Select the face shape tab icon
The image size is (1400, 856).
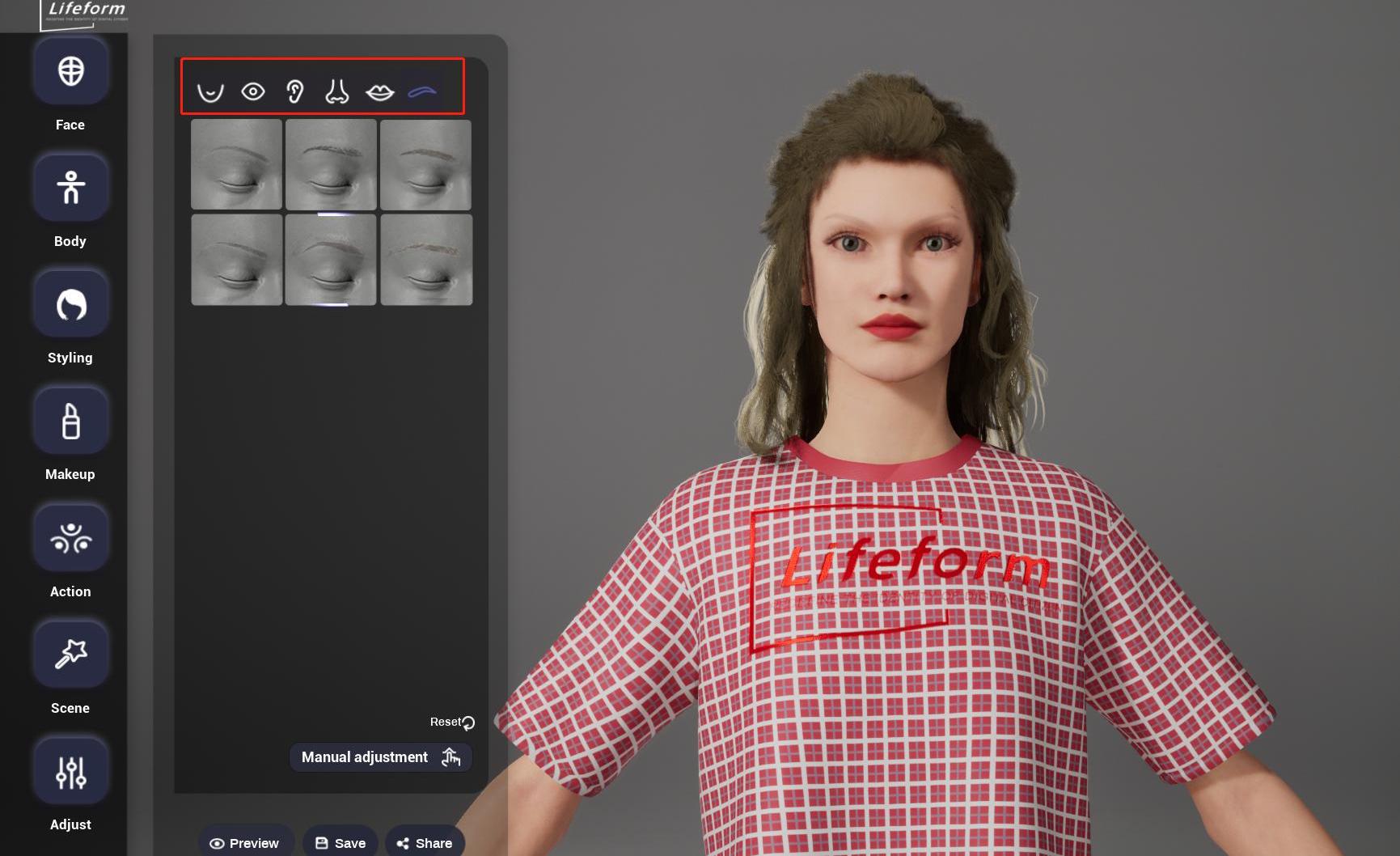210,92
